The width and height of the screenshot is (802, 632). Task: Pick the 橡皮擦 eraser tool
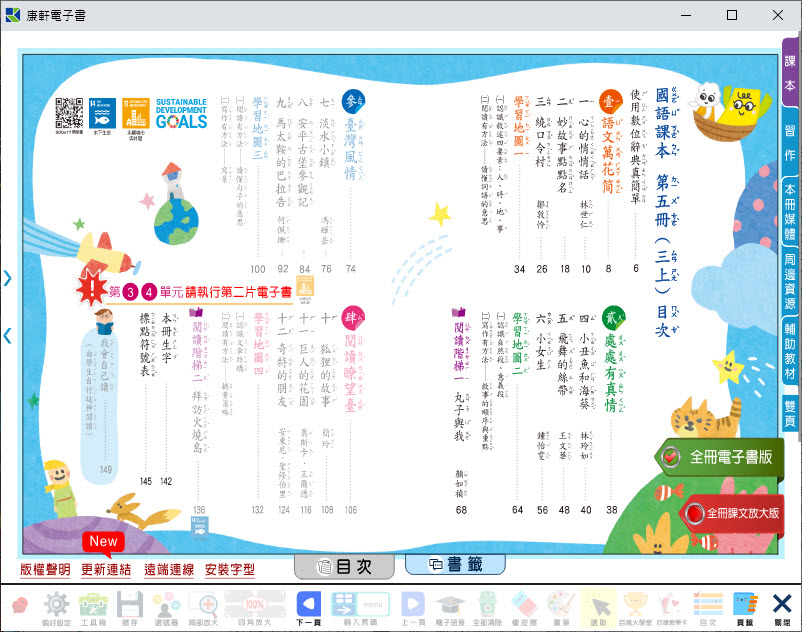[523, 606]
